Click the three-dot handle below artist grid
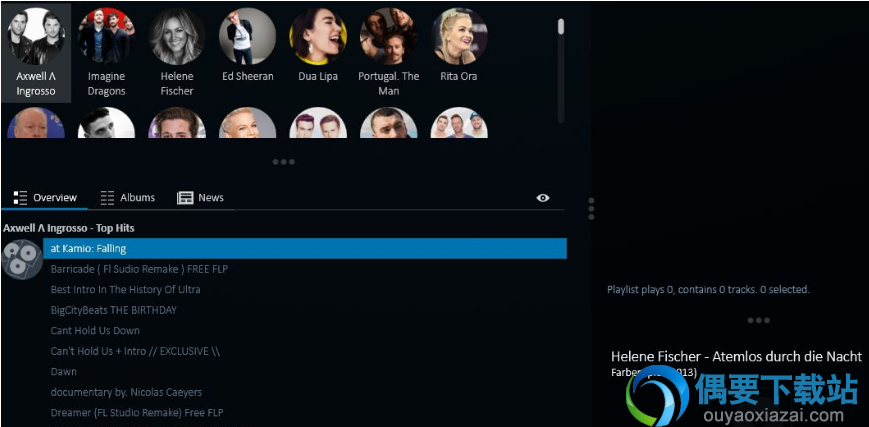This screenshot has height=427, width=869. pyautogui.click(x=284, y=162)
